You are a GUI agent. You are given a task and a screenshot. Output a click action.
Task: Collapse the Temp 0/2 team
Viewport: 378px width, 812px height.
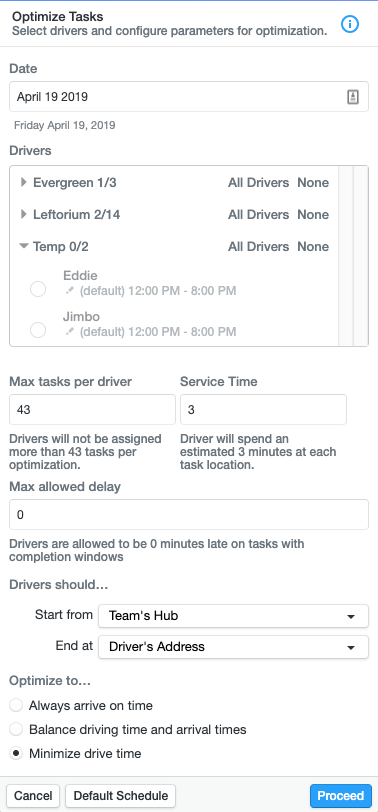[23, 246]
